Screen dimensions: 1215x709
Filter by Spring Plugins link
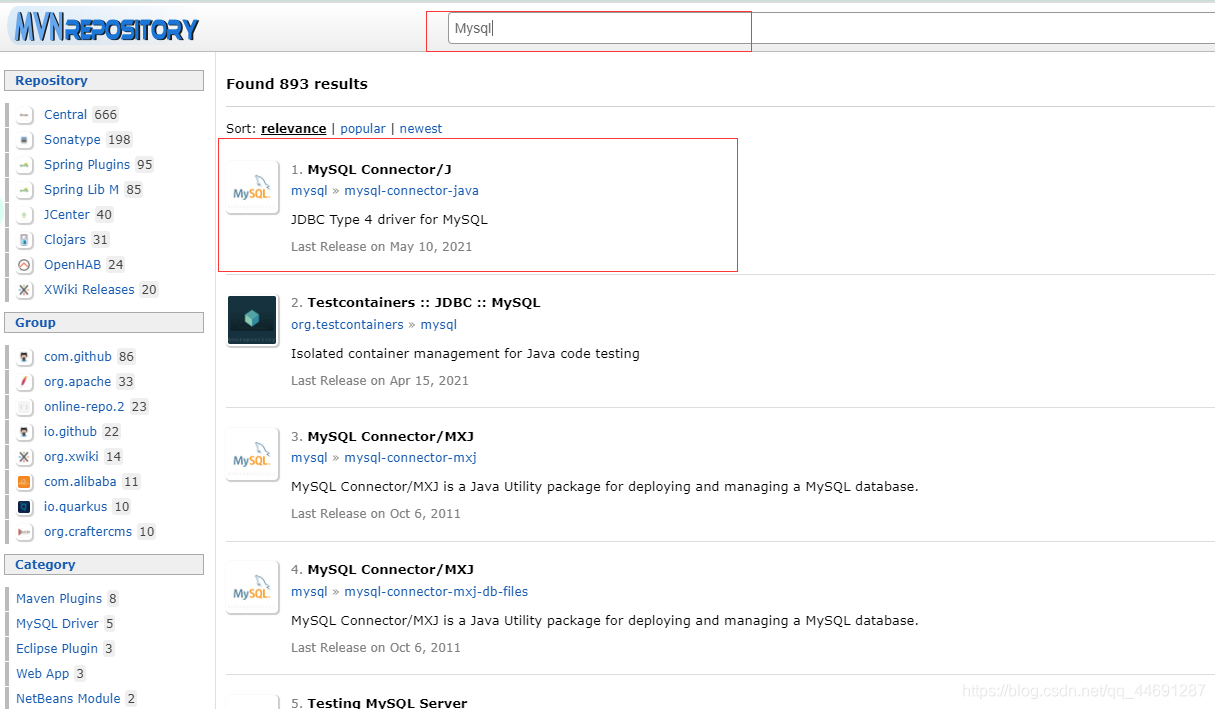pos(87,165)
